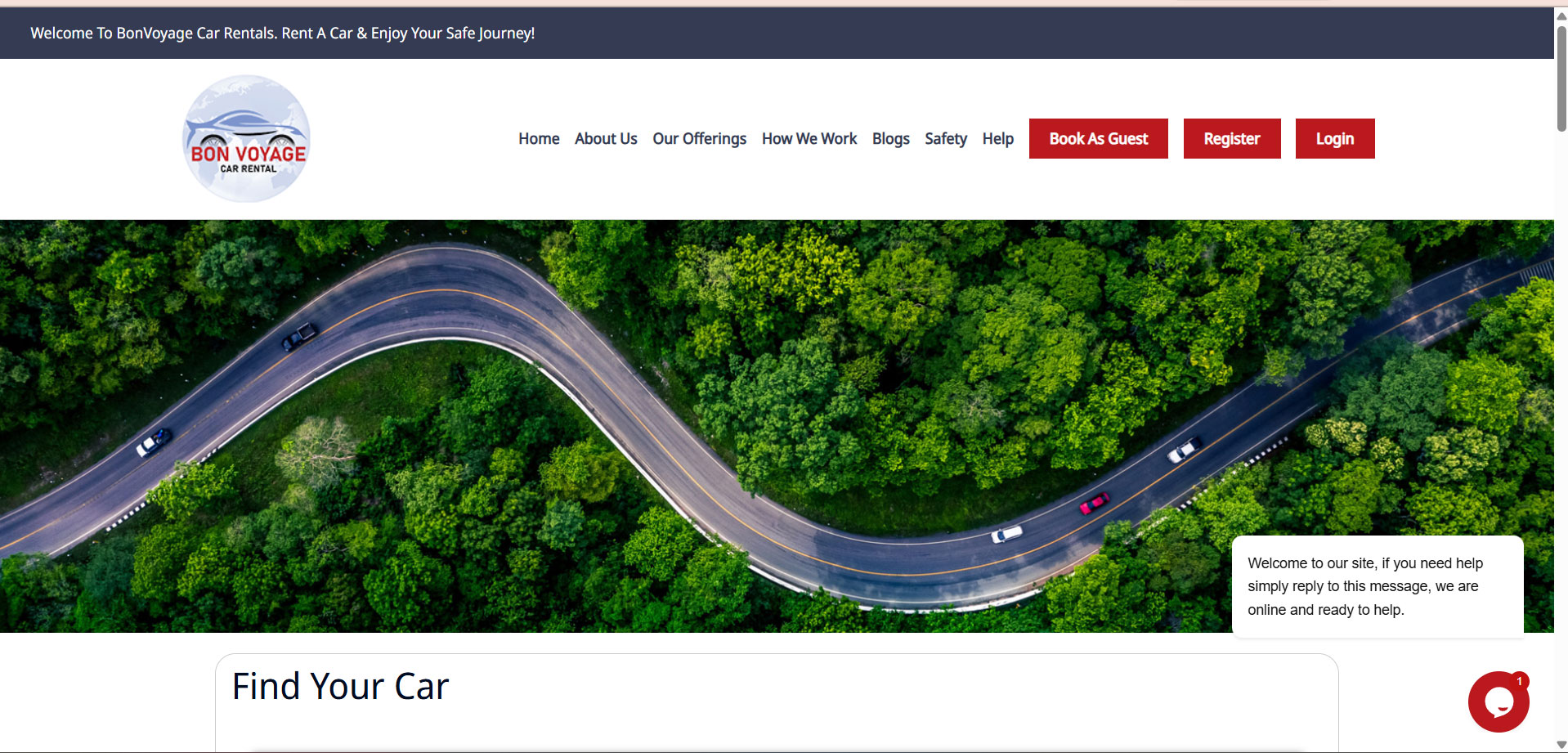Click the unread chat notification badge
1568x753 pixels.
pyautogui.click(x=1519, y=681)
